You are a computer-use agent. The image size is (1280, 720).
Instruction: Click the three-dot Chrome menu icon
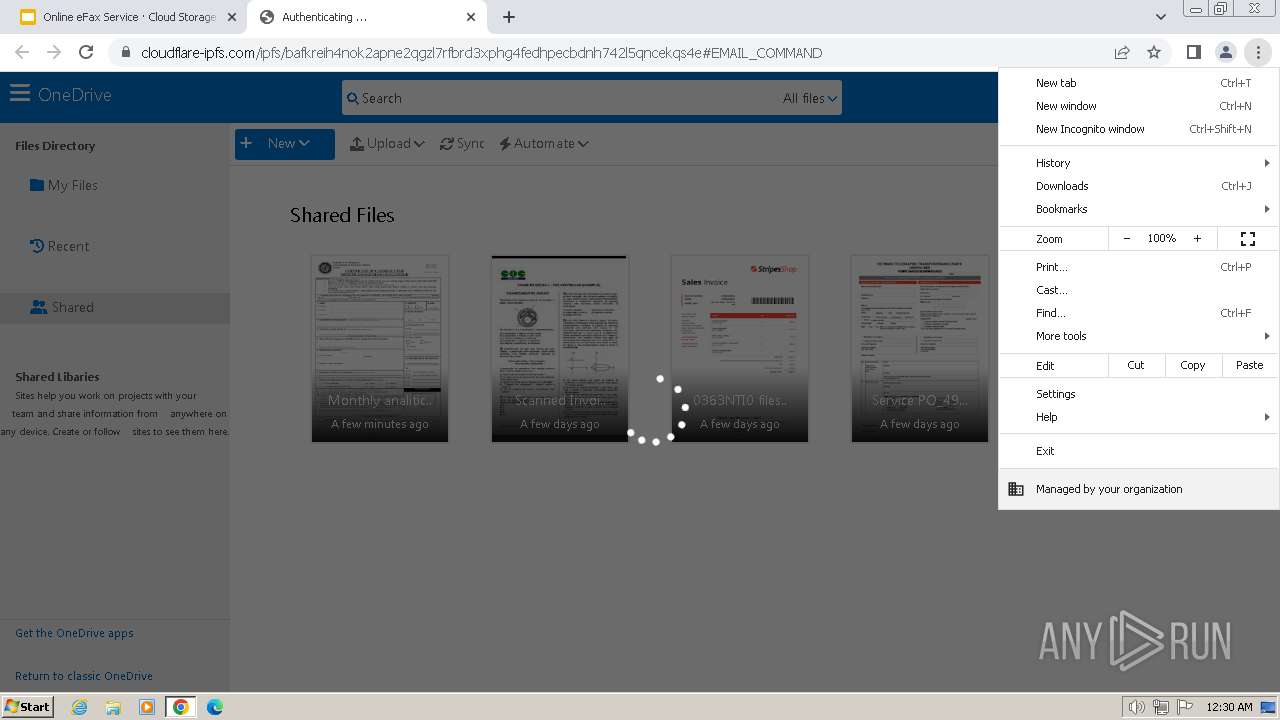pyautogui.click(x=1258, y=52)
